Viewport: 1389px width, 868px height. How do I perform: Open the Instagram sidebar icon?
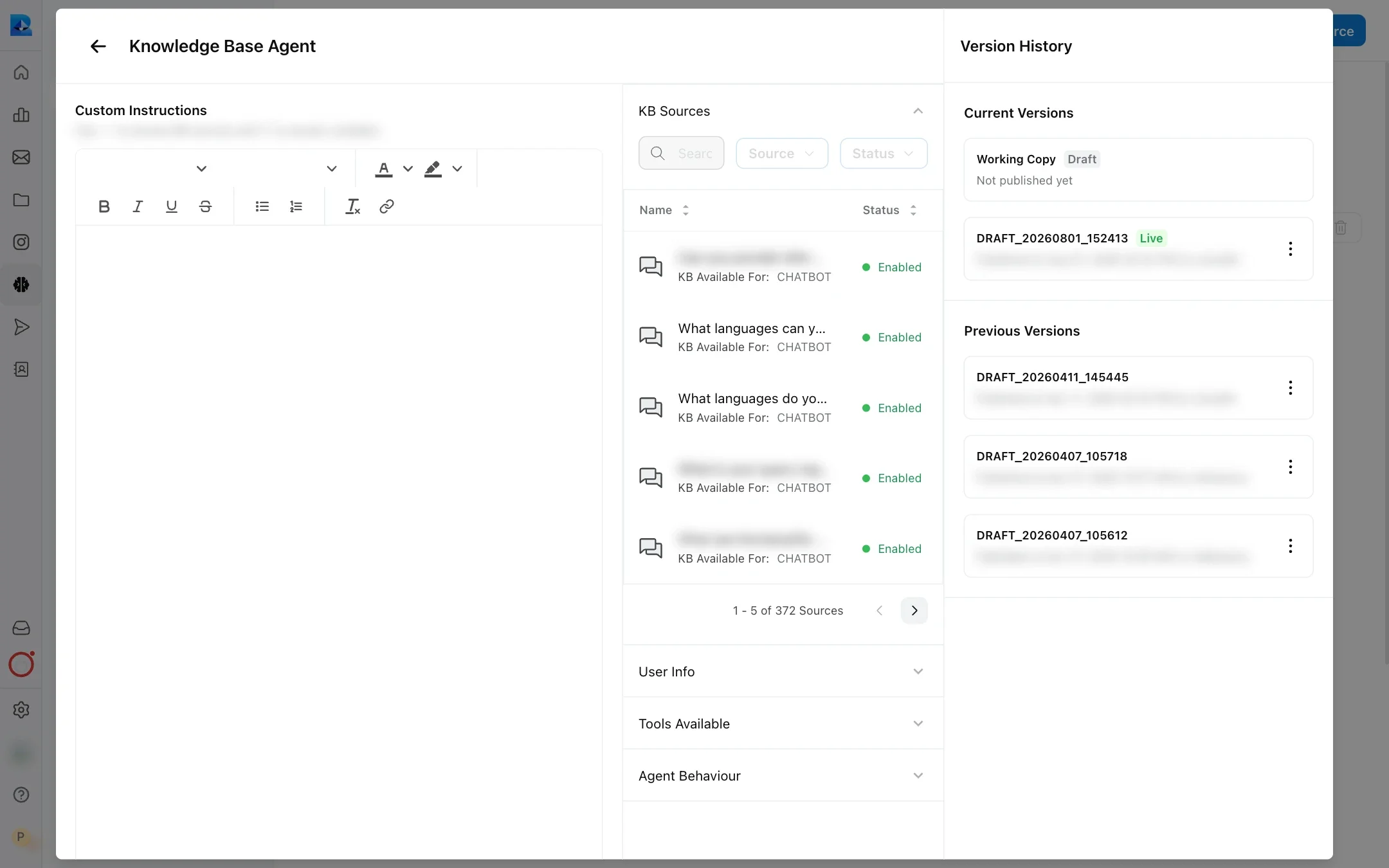[21, 242]
